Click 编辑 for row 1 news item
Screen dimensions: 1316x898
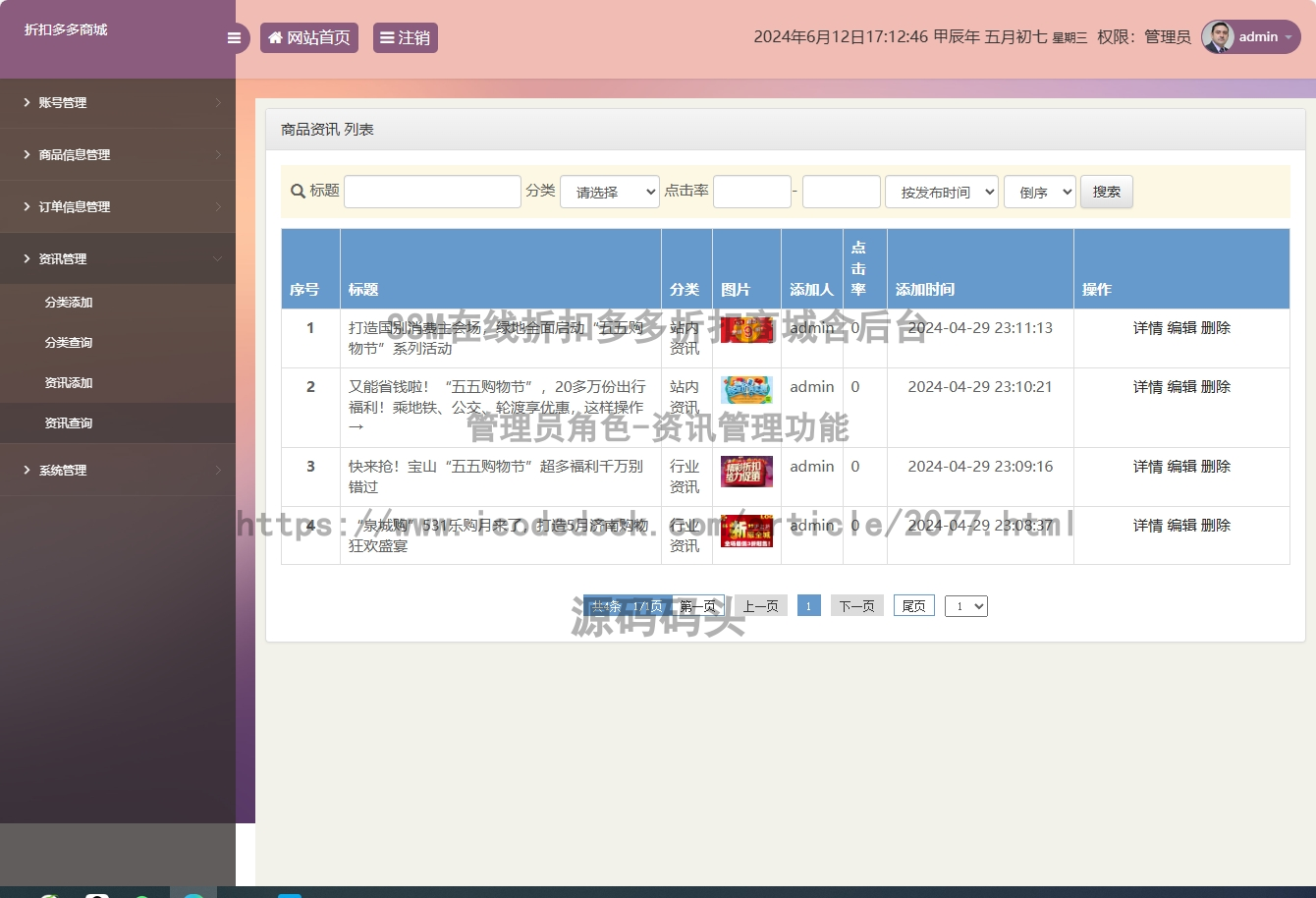point(1181,328)
